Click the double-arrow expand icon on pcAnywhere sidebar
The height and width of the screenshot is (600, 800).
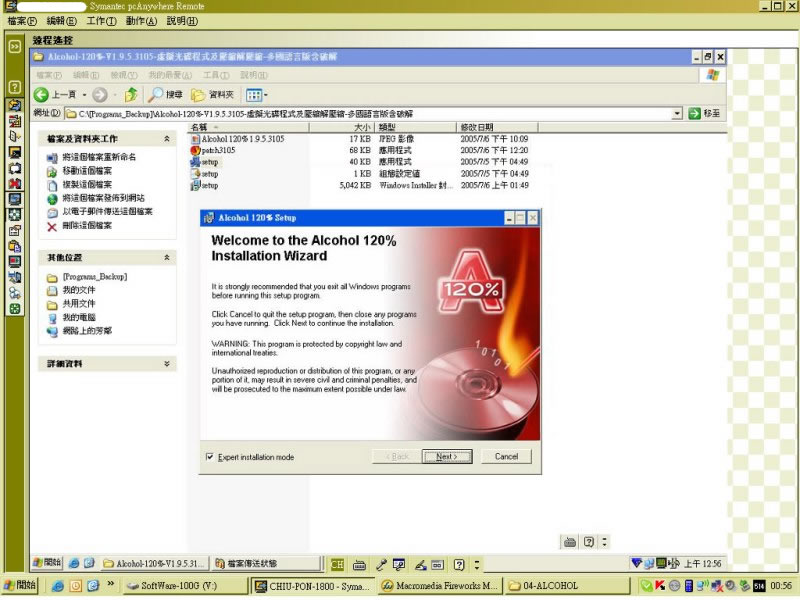tap(15, 47)
